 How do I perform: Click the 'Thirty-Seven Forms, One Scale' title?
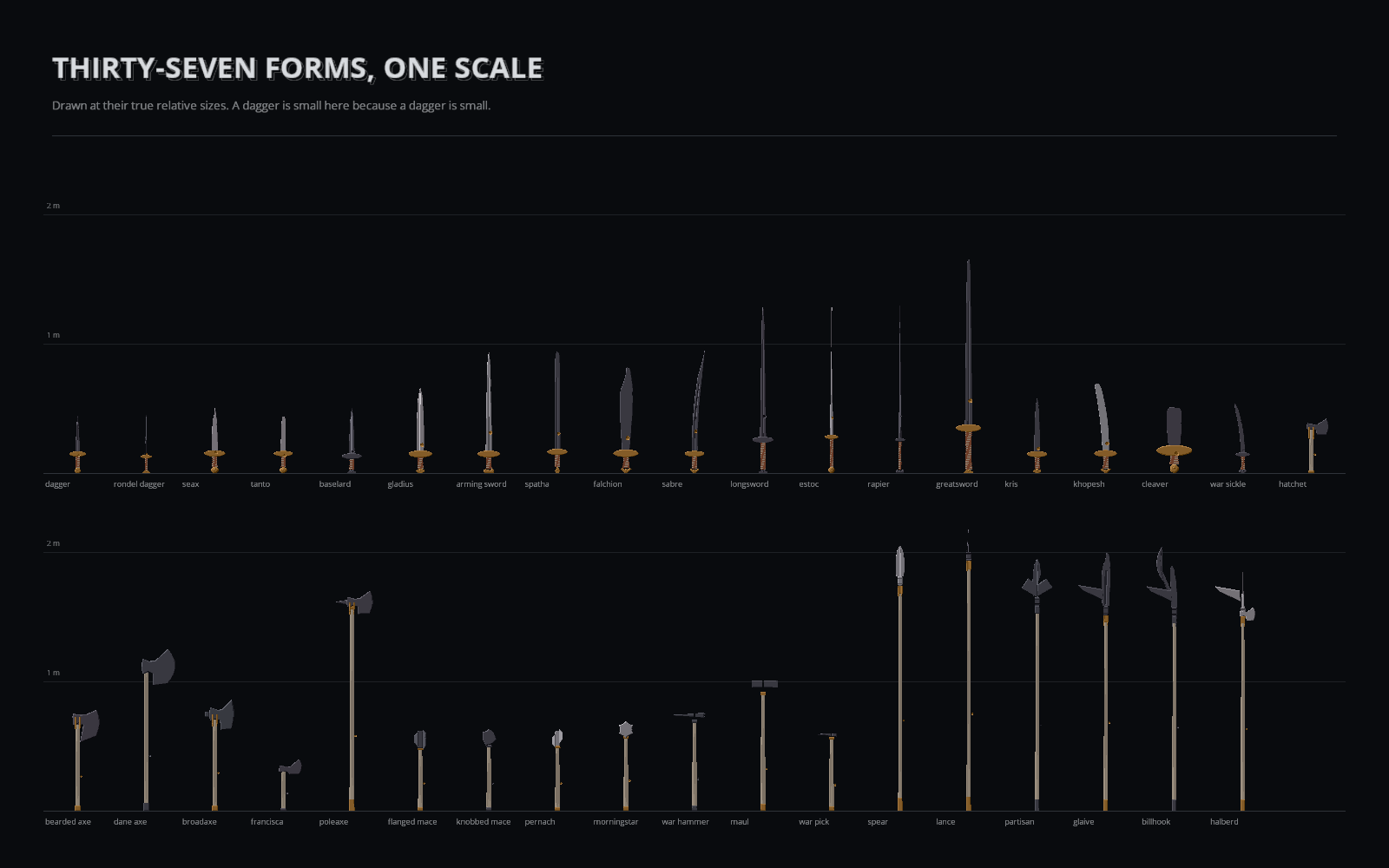coord(298,68)
